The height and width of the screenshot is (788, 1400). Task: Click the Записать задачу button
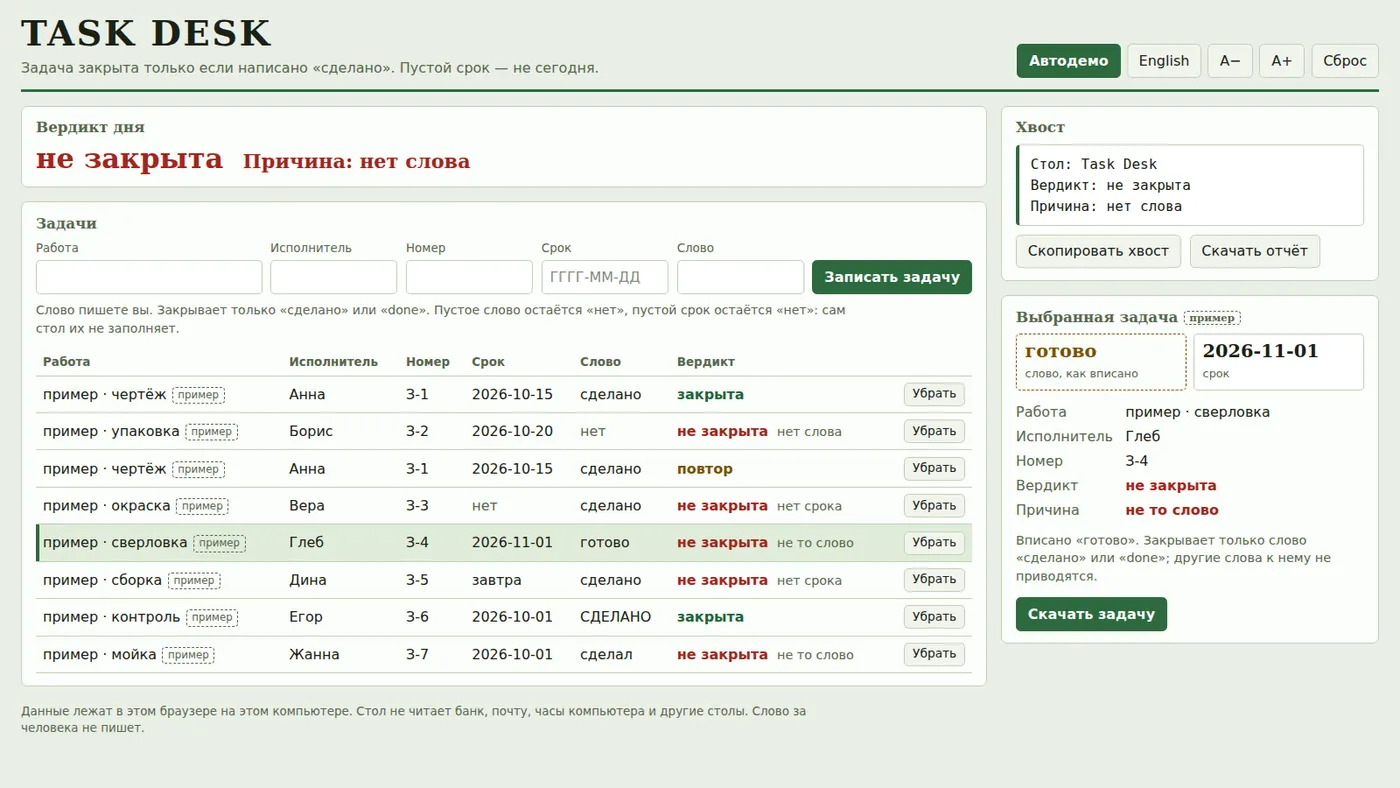pyautogui.click(x=892, y=277)
